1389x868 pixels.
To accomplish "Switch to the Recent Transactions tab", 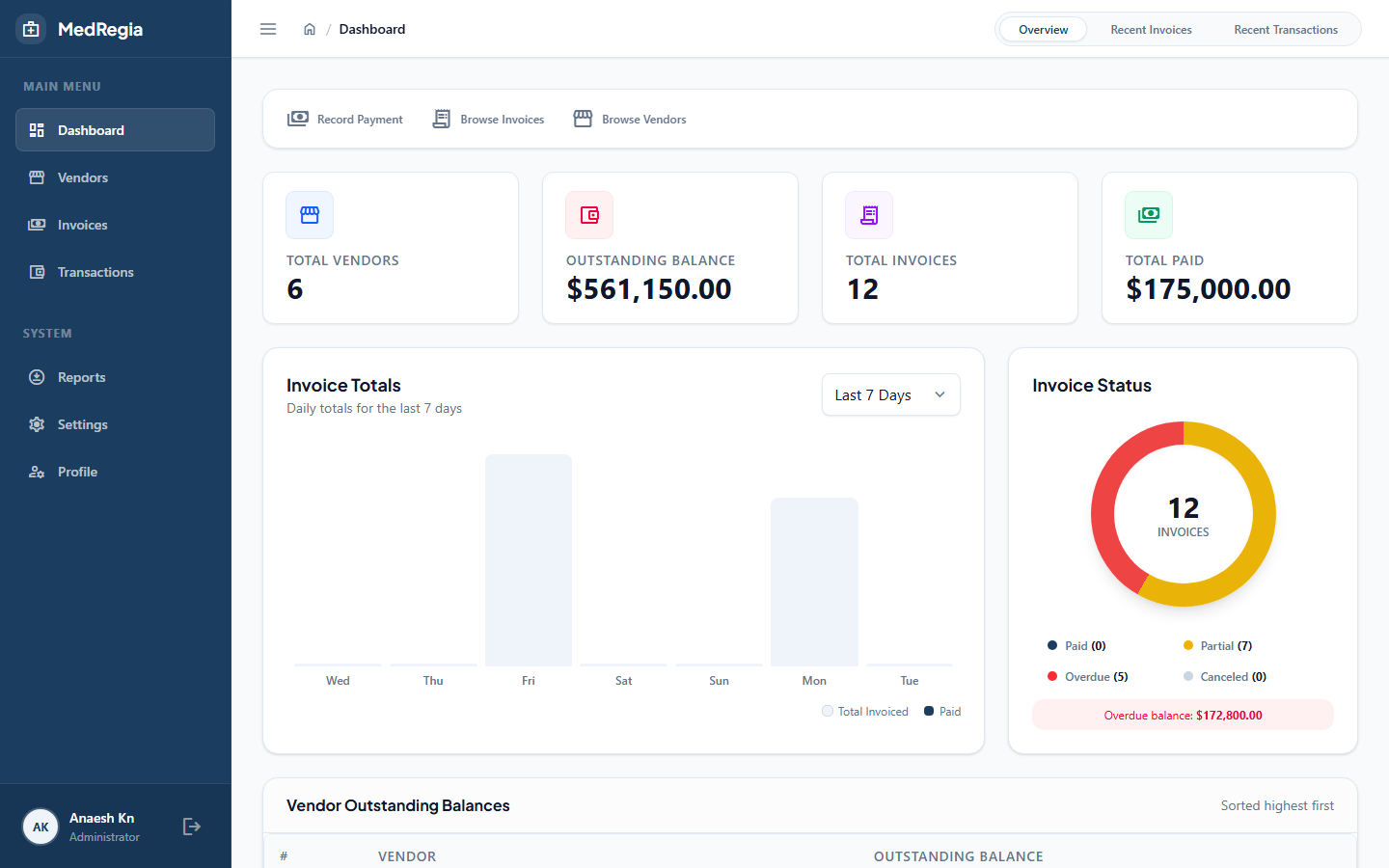I will tap(1286, 30).
